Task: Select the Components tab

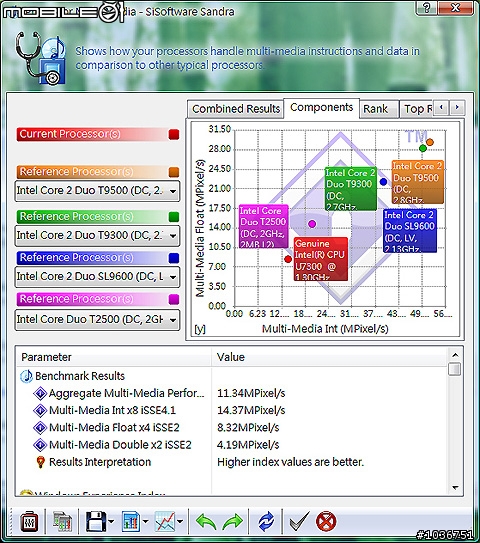Action: (x=321, y=108)
